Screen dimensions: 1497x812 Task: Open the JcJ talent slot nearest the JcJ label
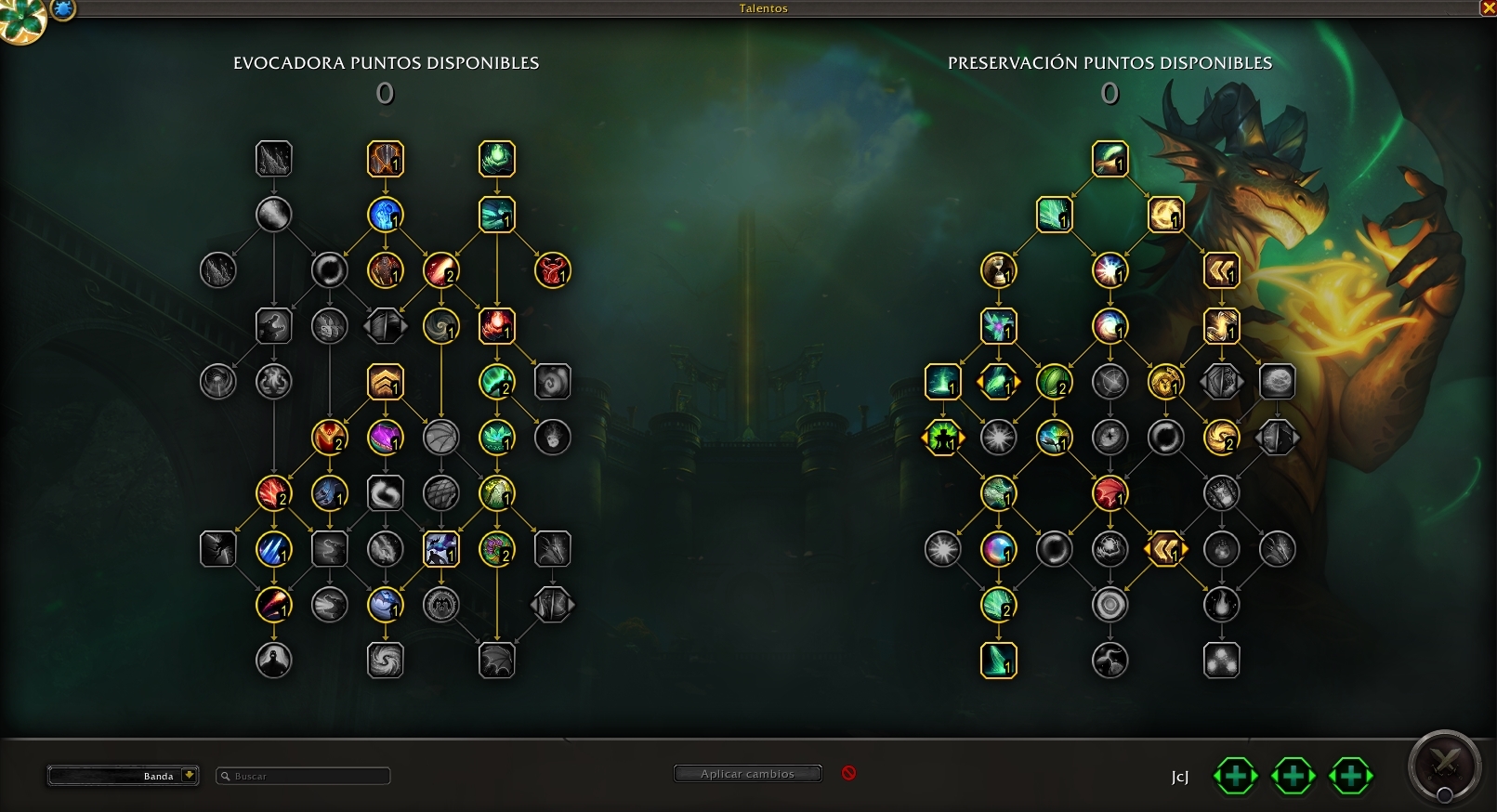click(x=1236, y=776)
